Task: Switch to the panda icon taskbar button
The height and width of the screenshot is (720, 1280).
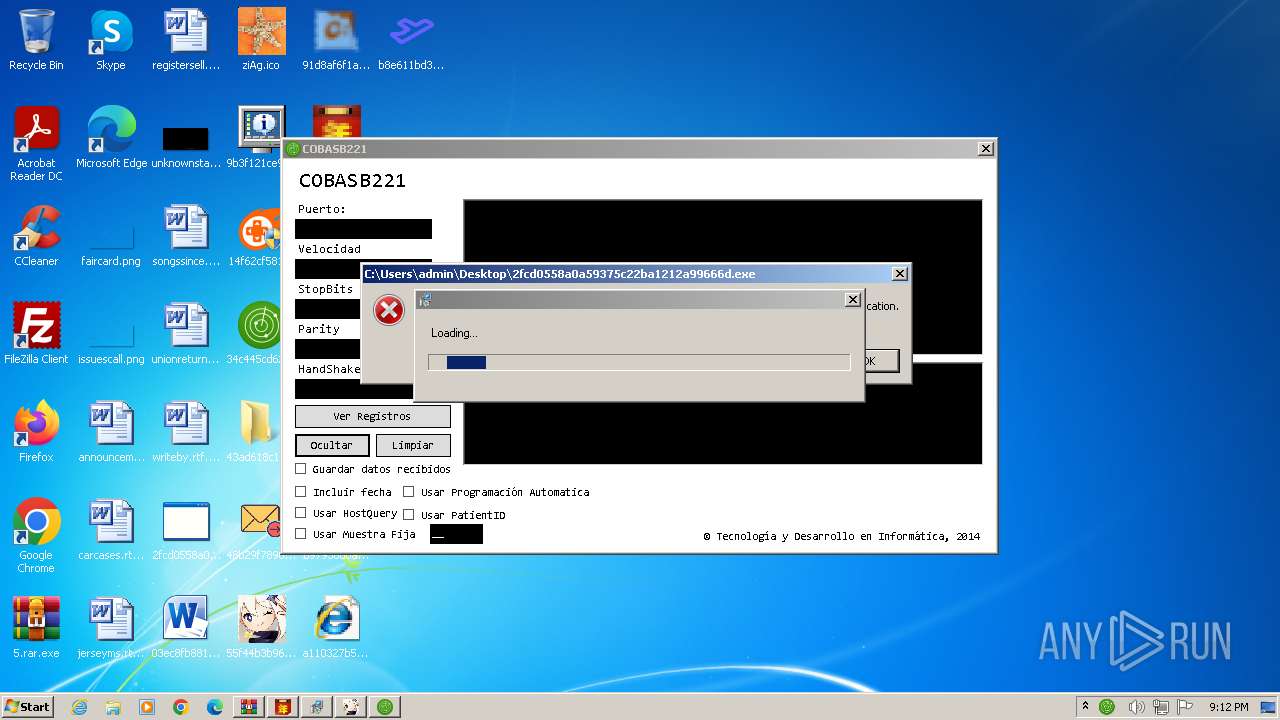Action: click(351, 707)
